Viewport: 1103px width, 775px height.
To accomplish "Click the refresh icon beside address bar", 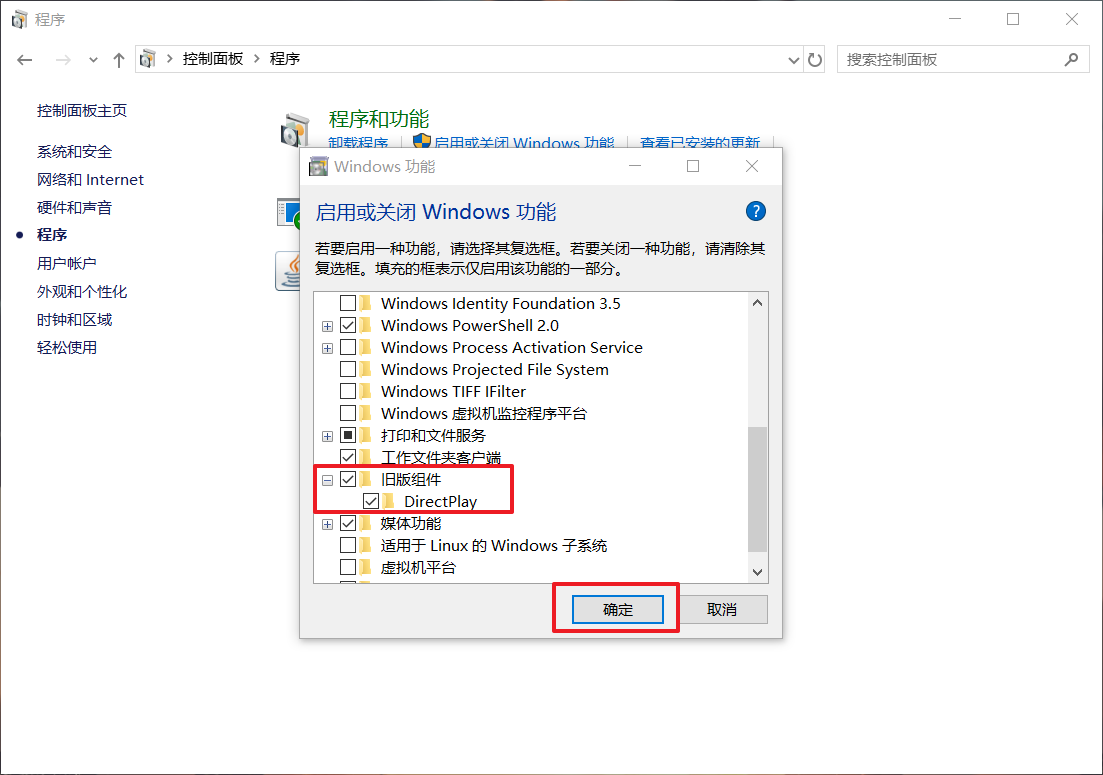I will coord(815,60).
